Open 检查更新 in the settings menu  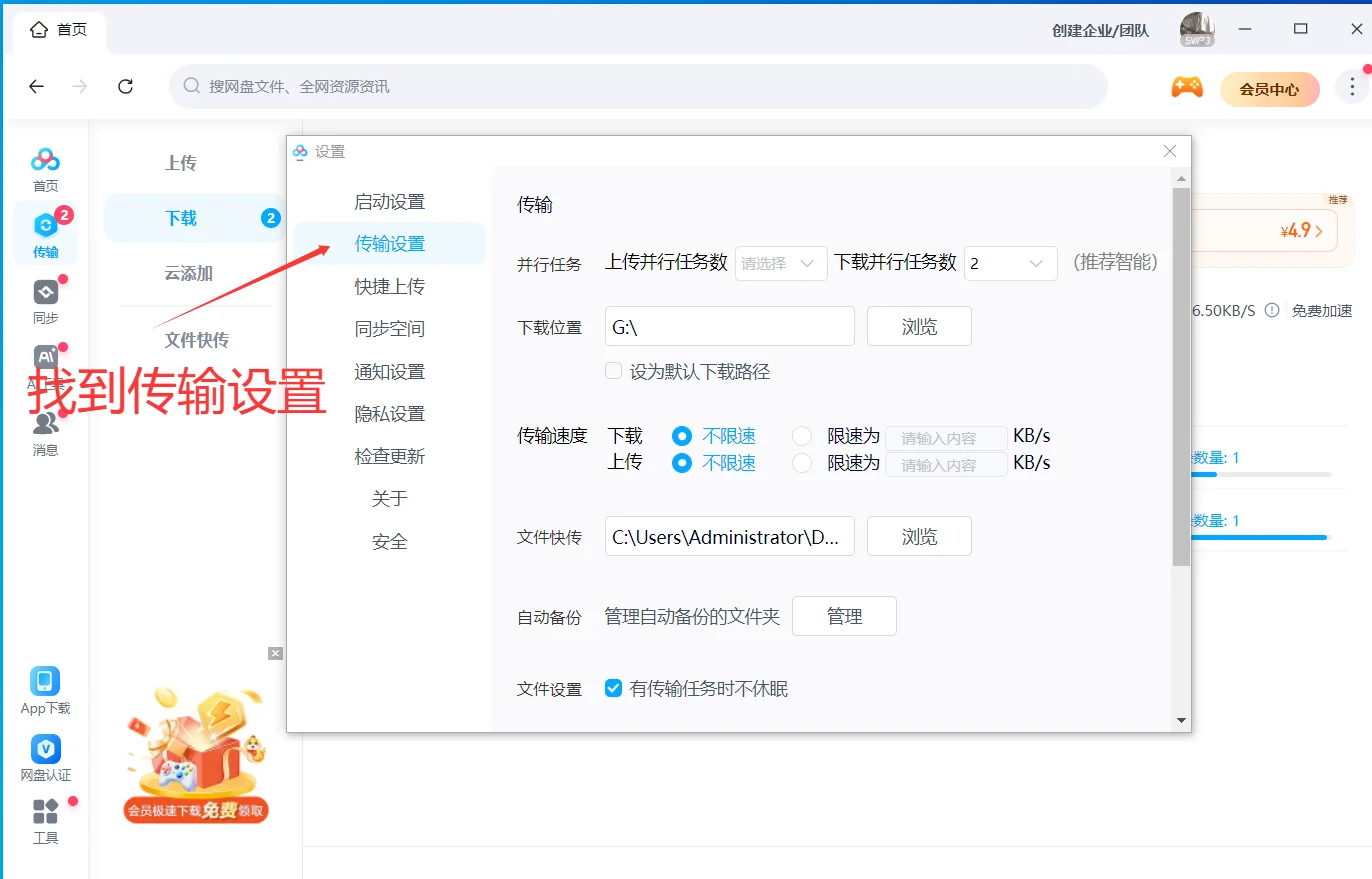click(x=391, y=456)
